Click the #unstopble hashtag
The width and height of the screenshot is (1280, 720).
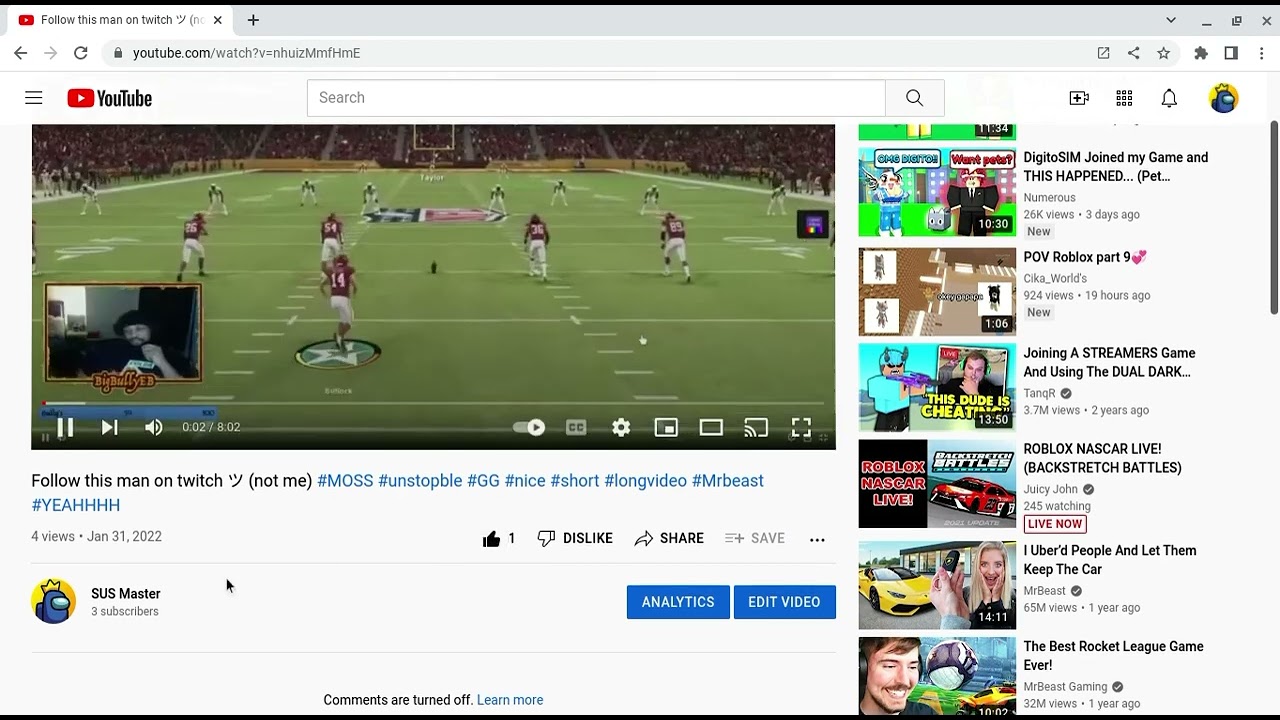[420, 481]
